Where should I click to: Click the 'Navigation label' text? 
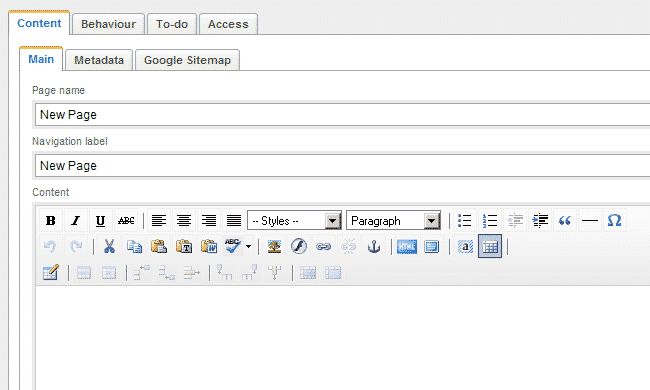coord(70,141)
